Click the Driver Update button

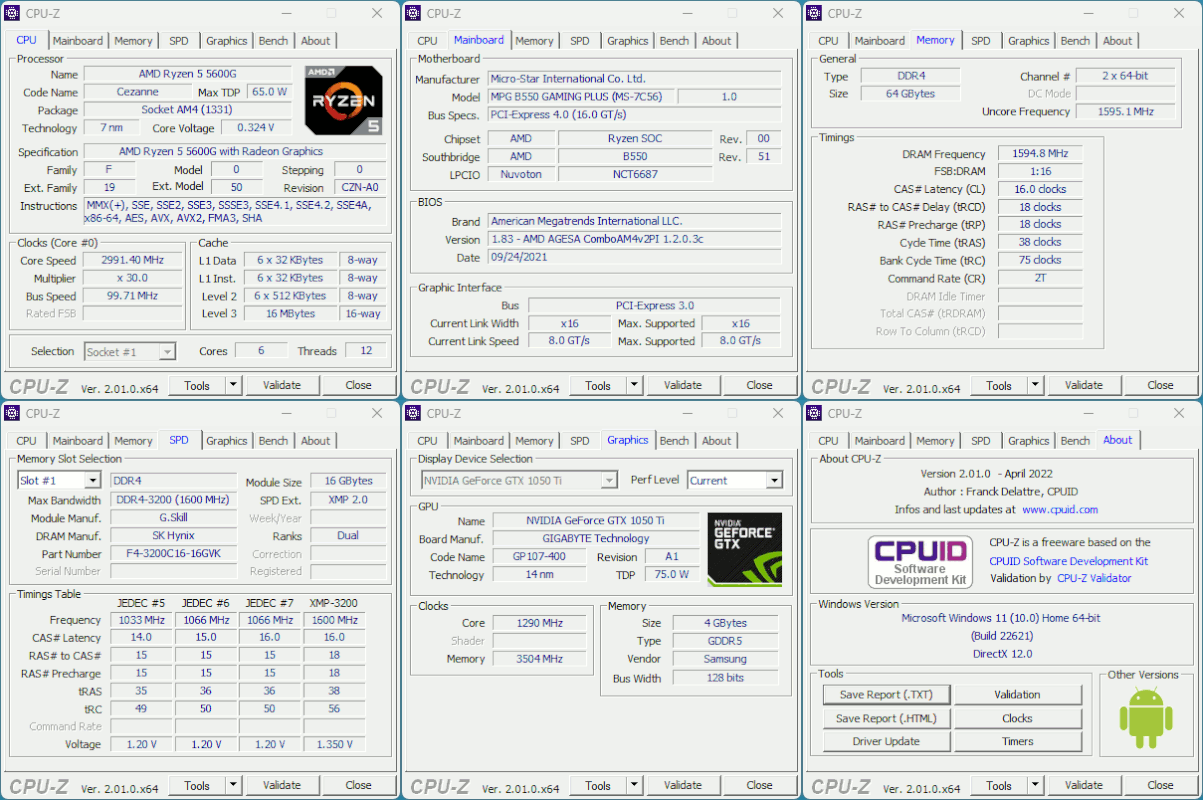886,741
